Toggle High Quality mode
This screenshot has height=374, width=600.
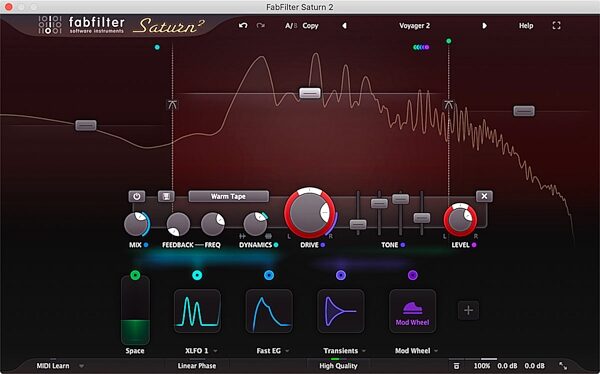click(338, 366)
